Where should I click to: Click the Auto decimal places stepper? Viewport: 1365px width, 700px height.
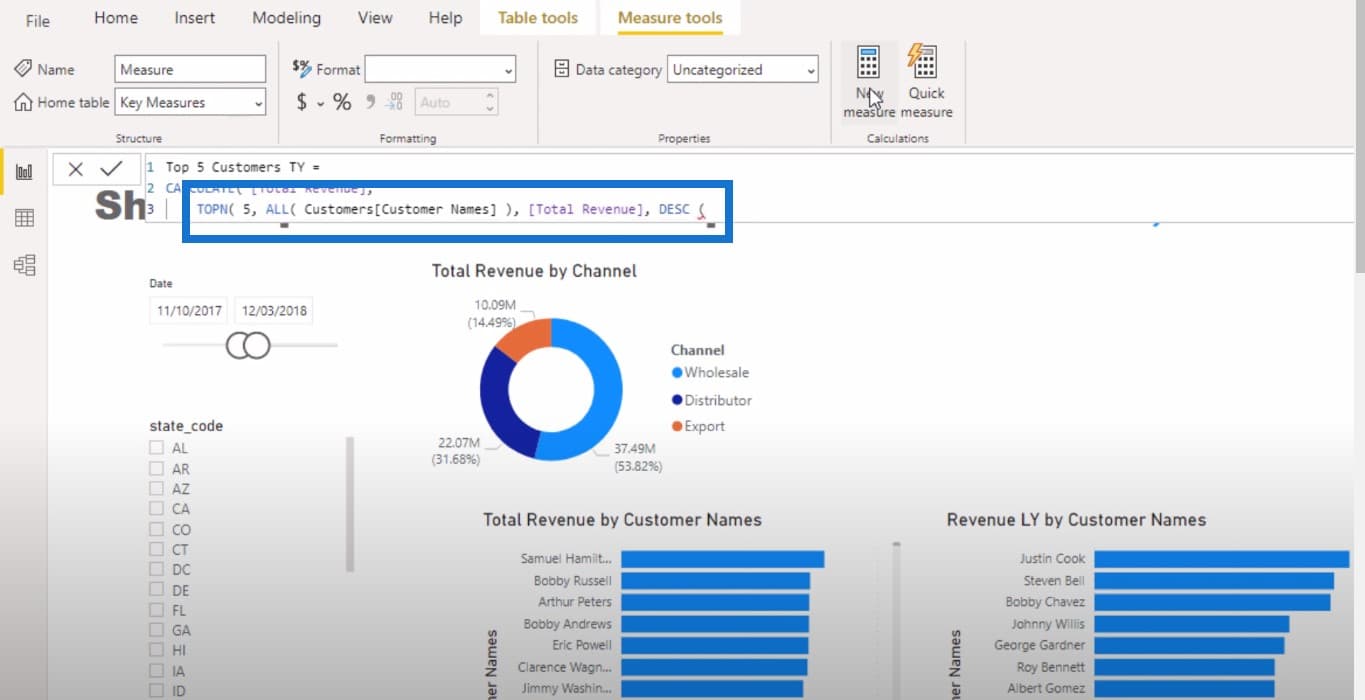pyautogui.click(x=490, y=102)
